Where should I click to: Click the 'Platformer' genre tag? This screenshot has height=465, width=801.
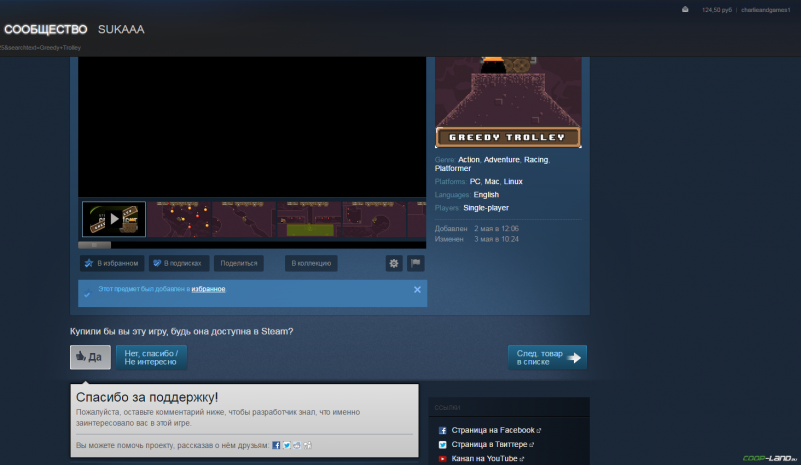point(453,169)
